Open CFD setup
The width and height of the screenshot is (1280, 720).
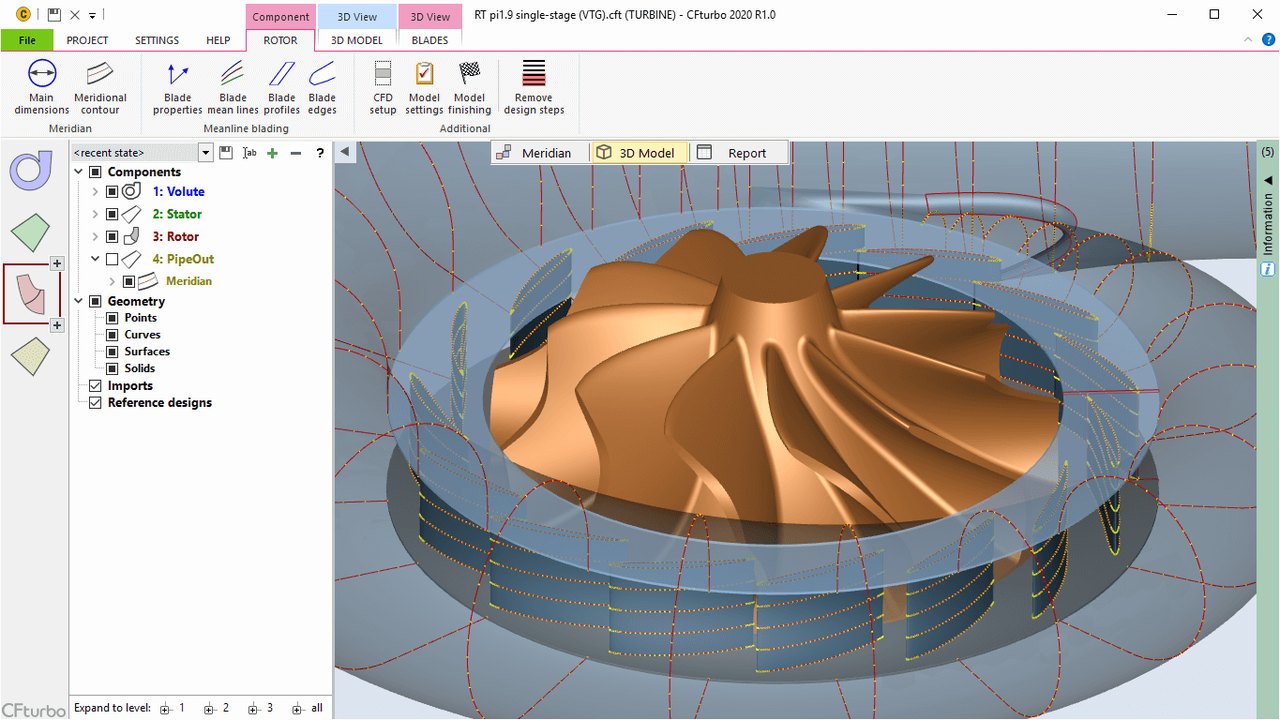click(x=383, y=87)
